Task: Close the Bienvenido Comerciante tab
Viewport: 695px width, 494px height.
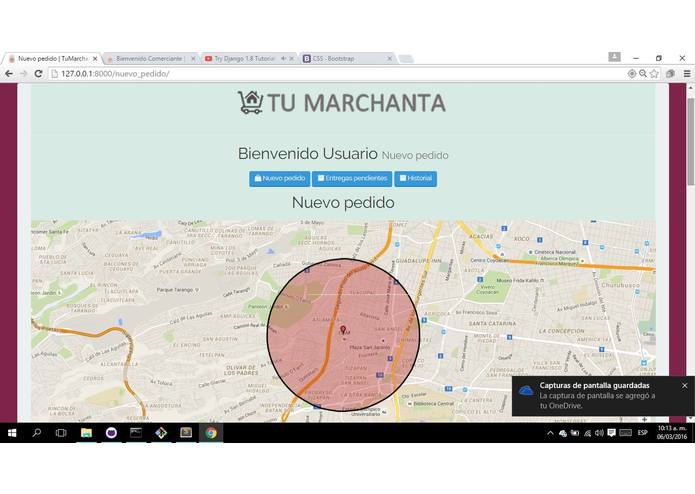Action: click(193, 58)
